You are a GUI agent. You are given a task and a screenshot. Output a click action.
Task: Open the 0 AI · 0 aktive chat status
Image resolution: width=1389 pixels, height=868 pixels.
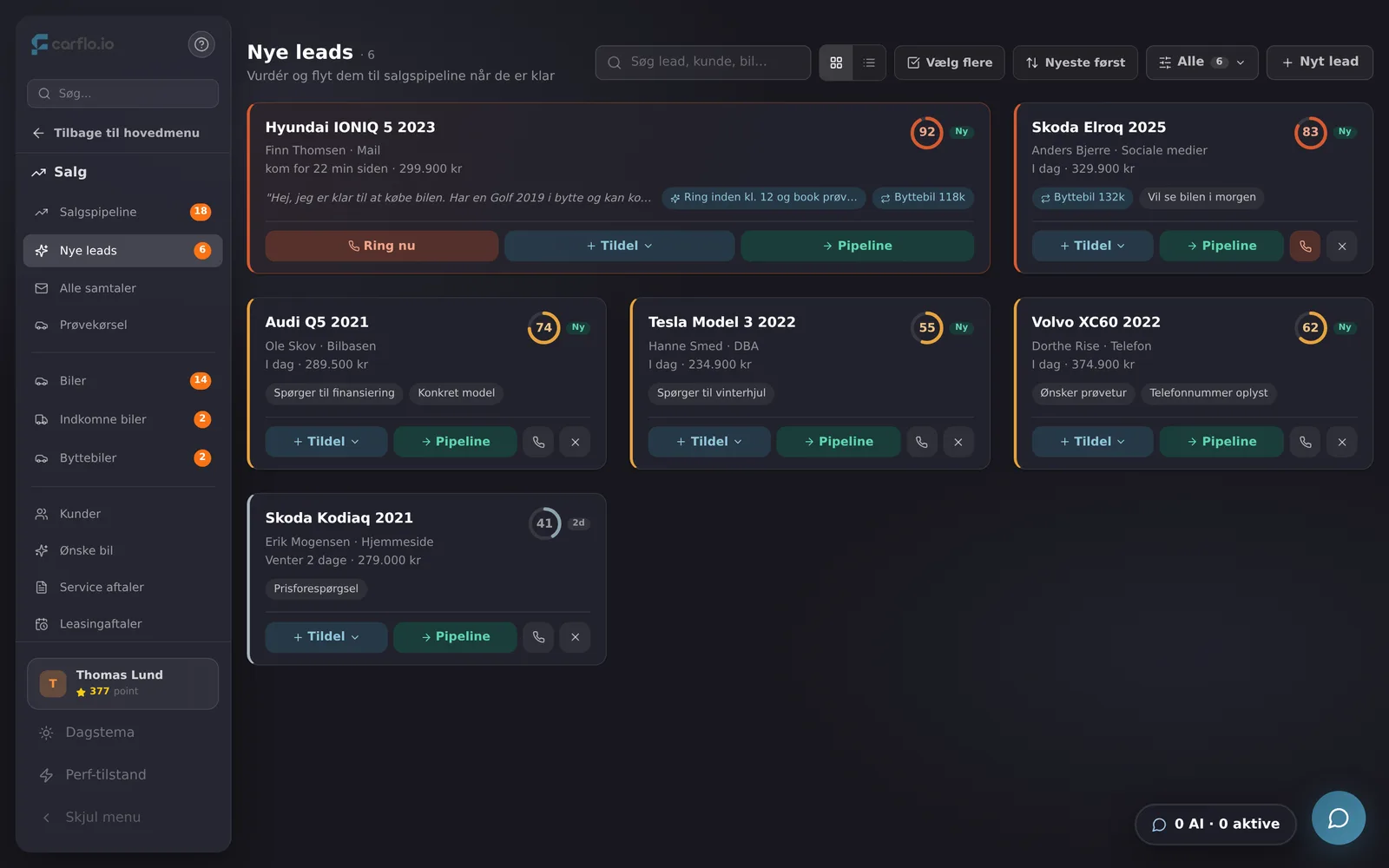click(1215, 825)
